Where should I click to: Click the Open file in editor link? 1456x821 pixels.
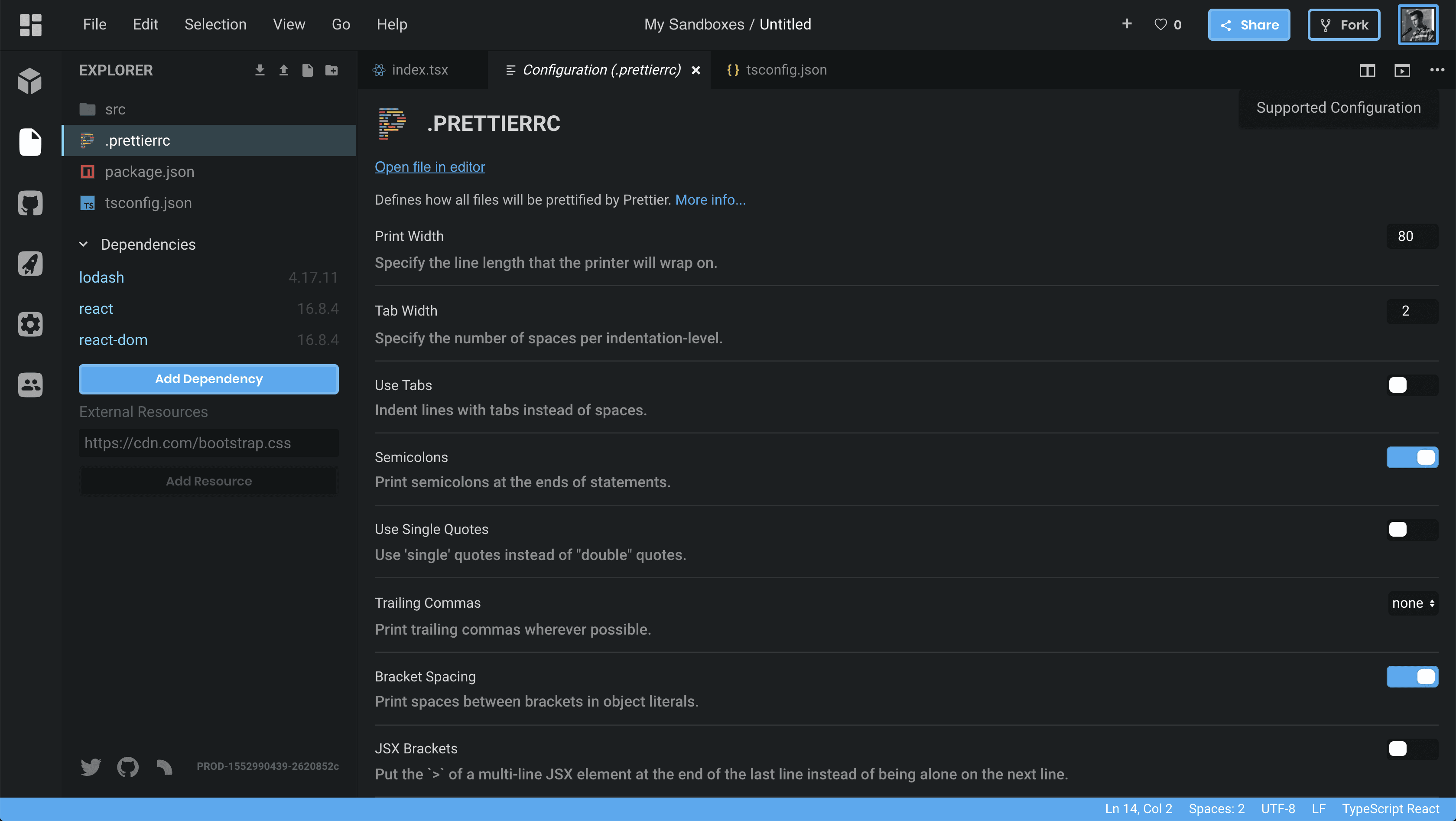point(429,167)
